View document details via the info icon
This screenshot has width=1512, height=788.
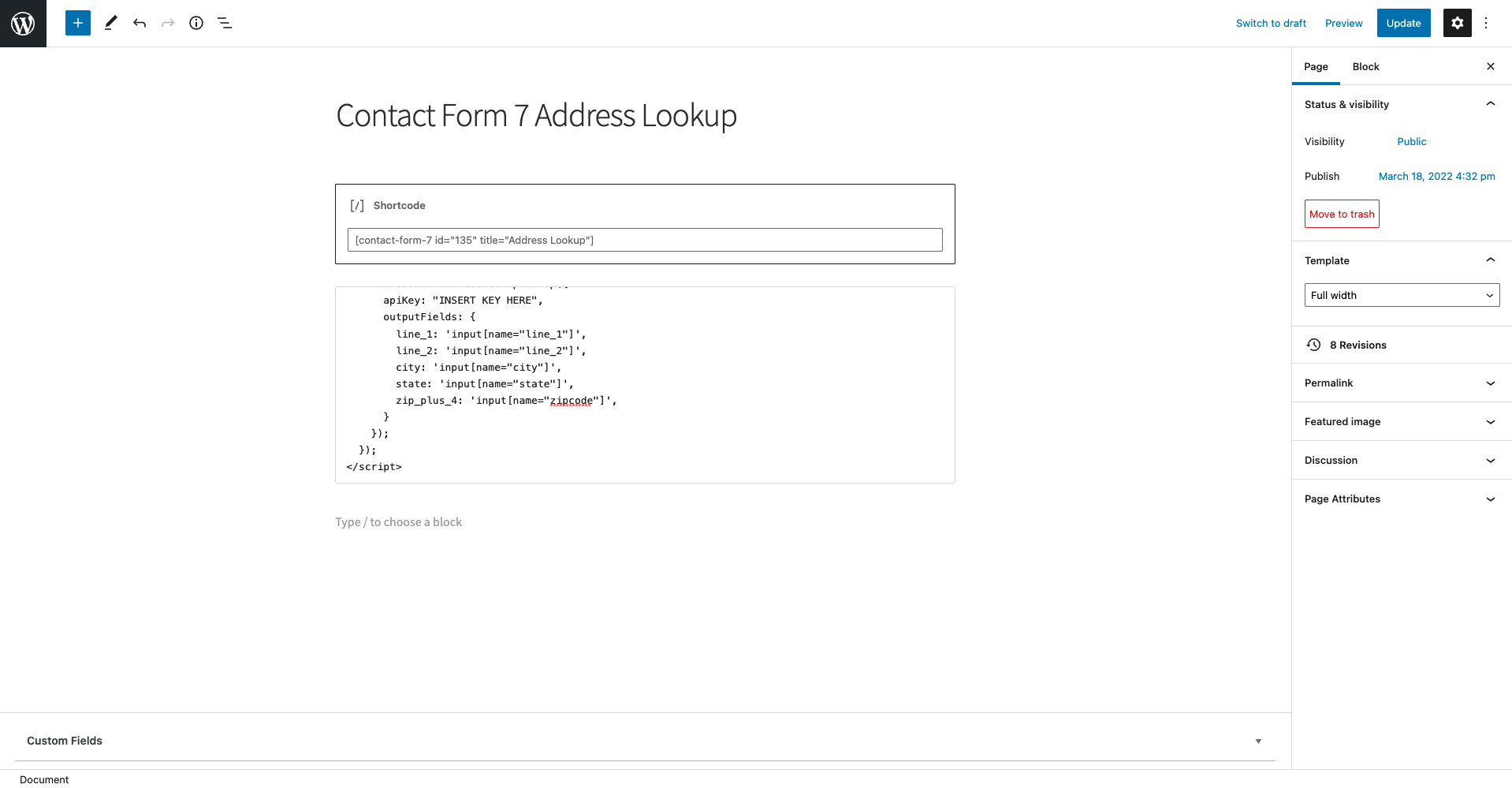point(196,23)
